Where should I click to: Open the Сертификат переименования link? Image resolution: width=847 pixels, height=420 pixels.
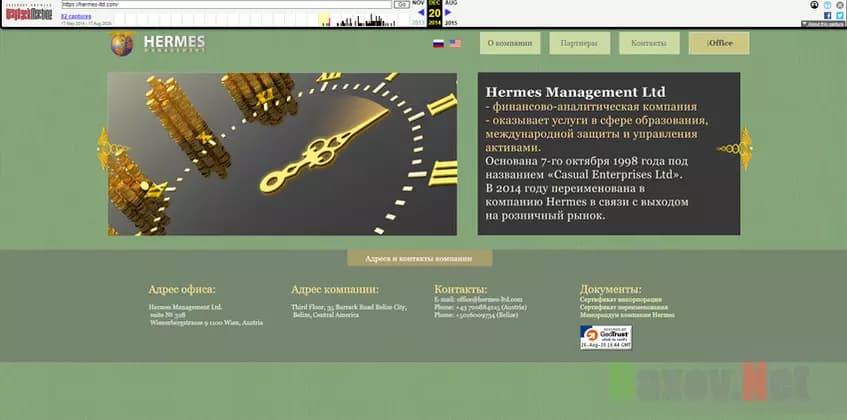pos(624,307)
